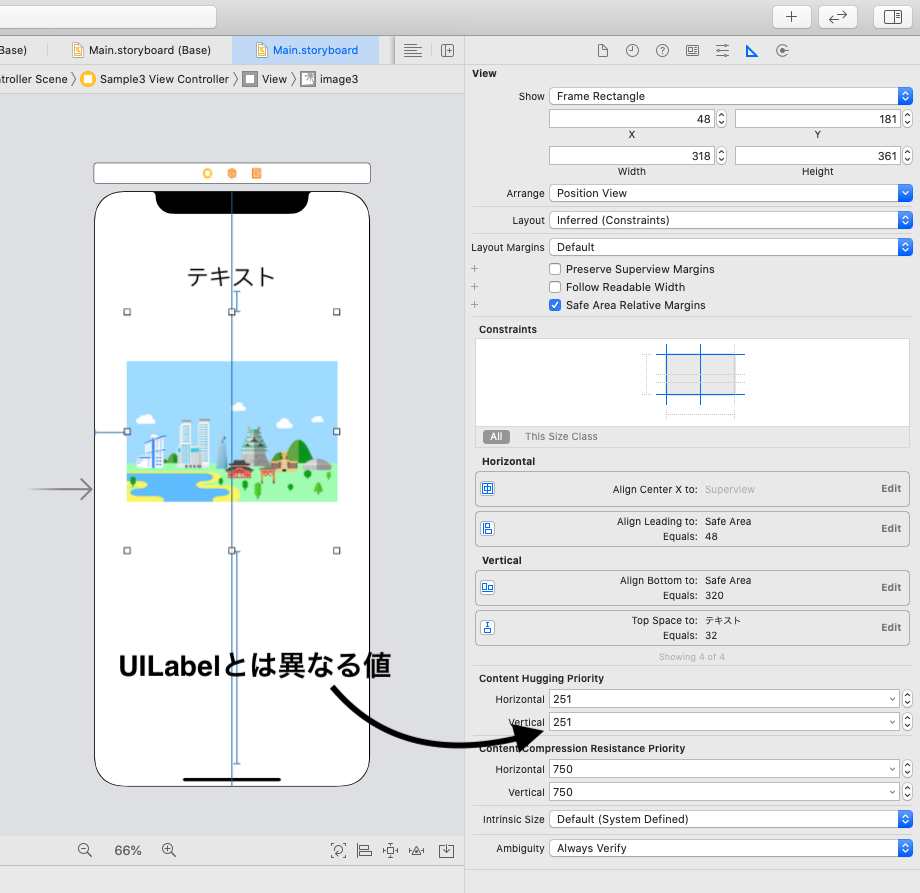Click the X value stepper

[722, 119]
